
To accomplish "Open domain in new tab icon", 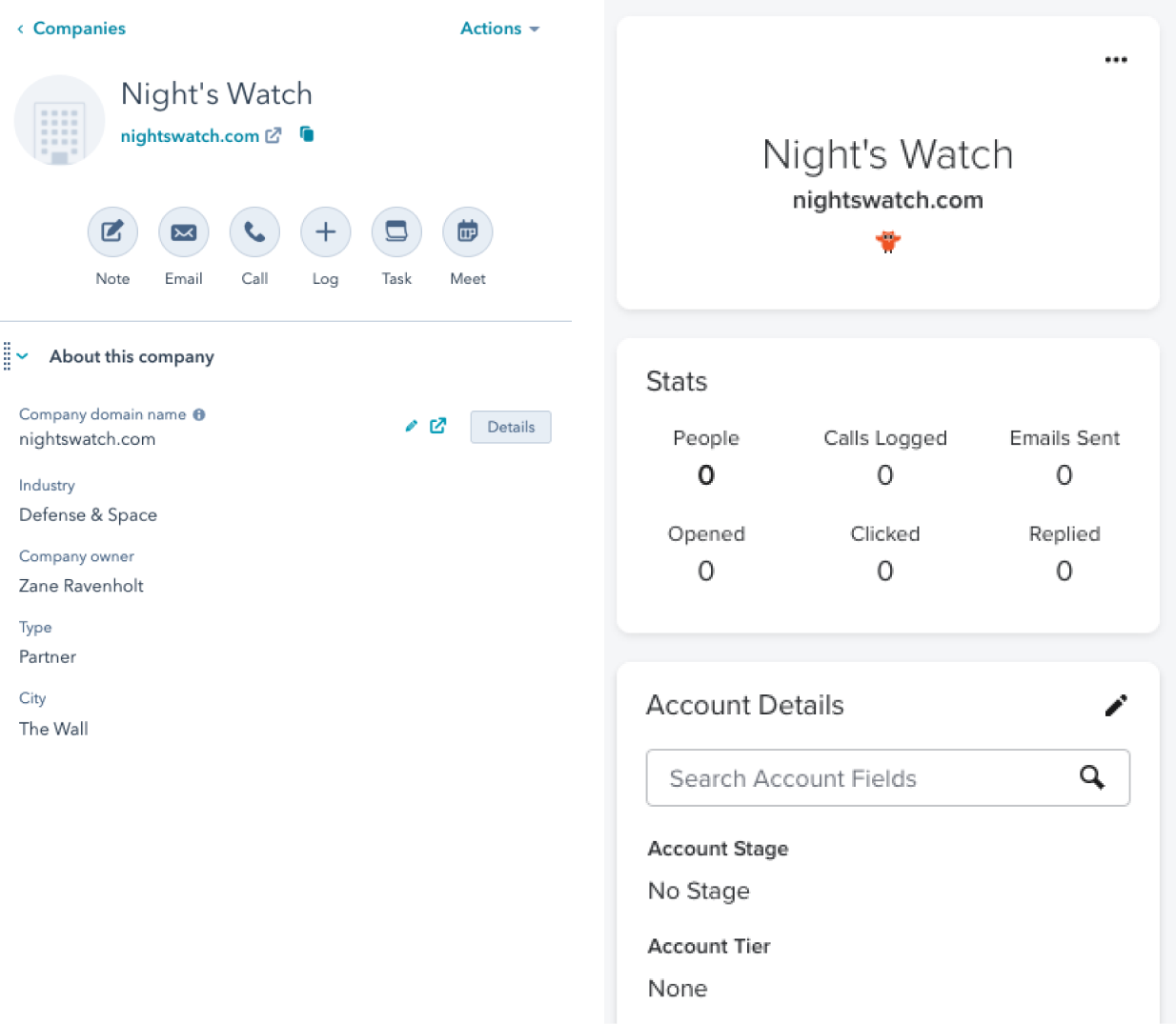I will tap(438, 426).
